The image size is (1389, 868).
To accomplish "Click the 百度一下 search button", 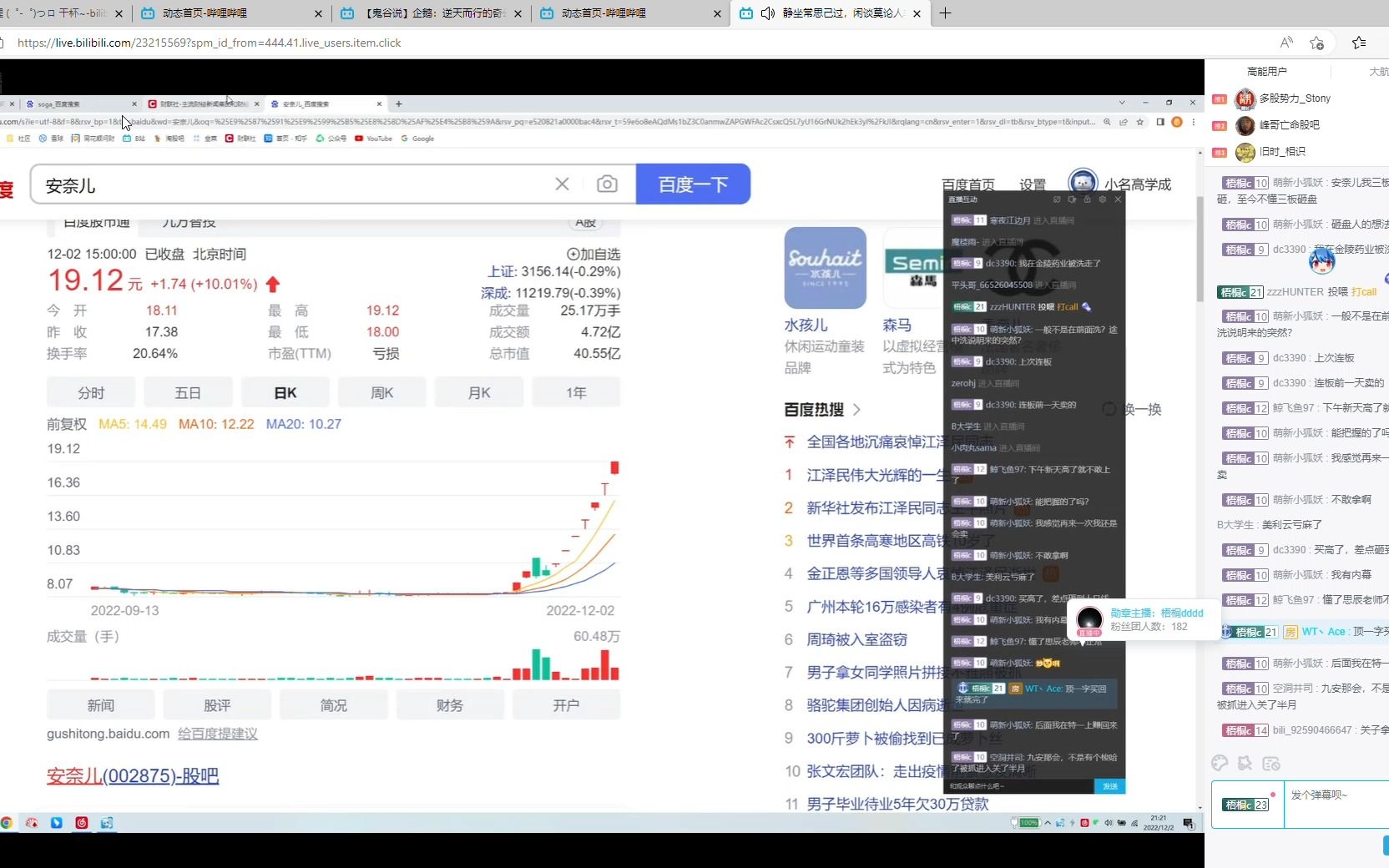I will pos(693,184).
